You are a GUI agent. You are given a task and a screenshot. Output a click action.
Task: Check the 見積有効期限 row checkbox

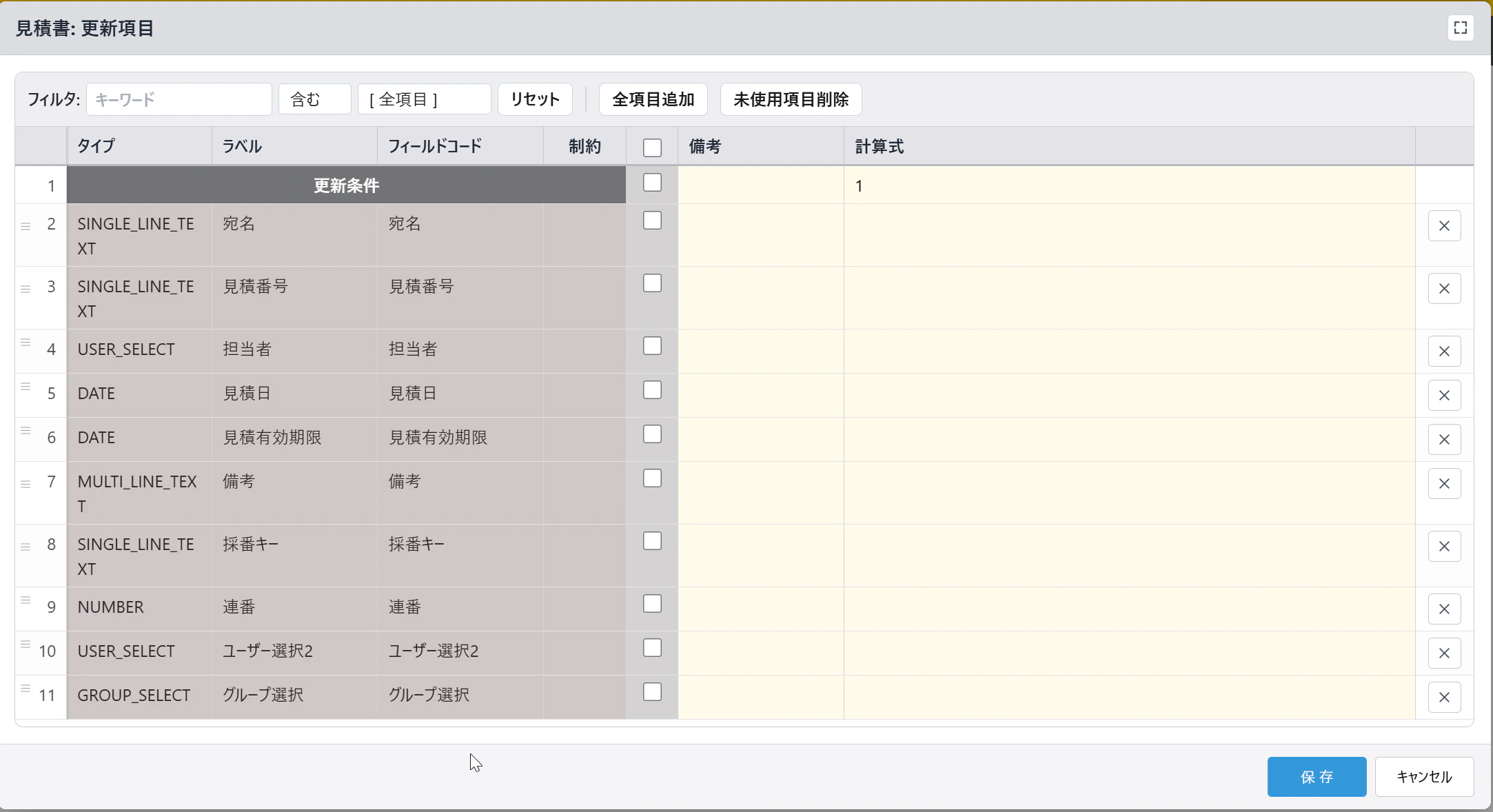652,434
